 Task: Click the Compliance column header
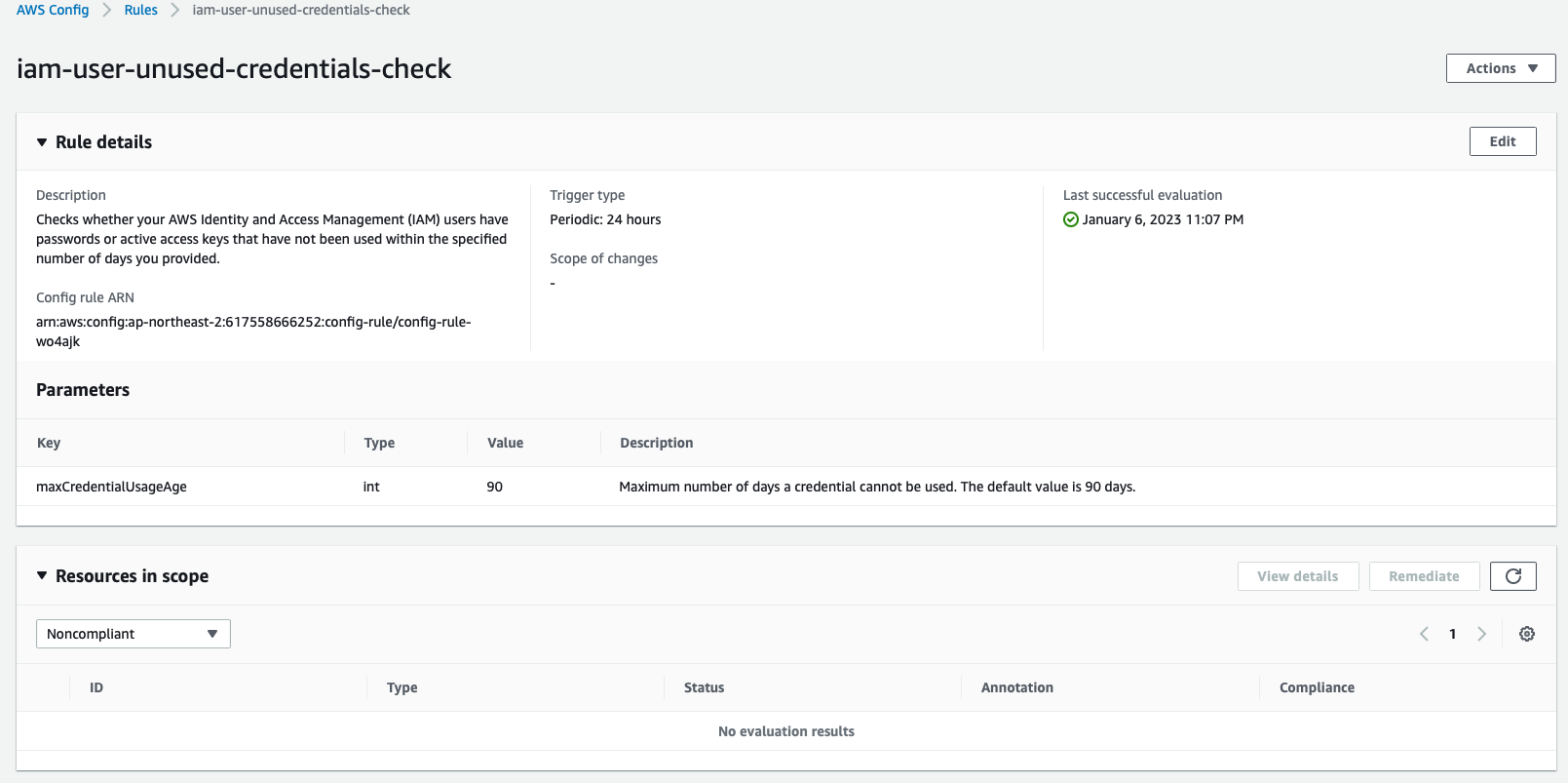1317,687
